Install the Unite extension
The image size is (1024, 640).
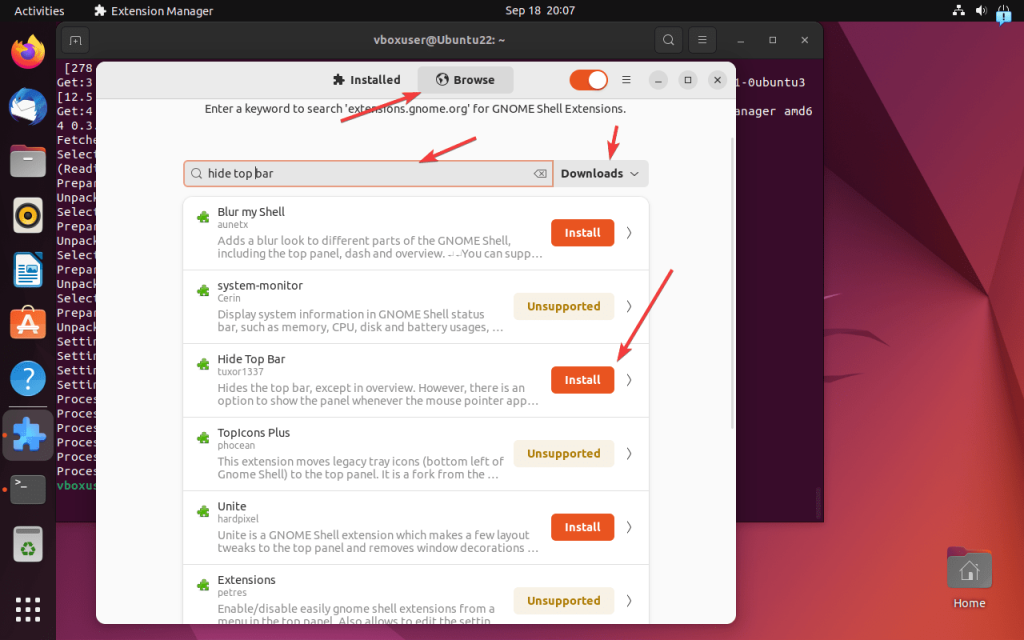click(582, 527)
